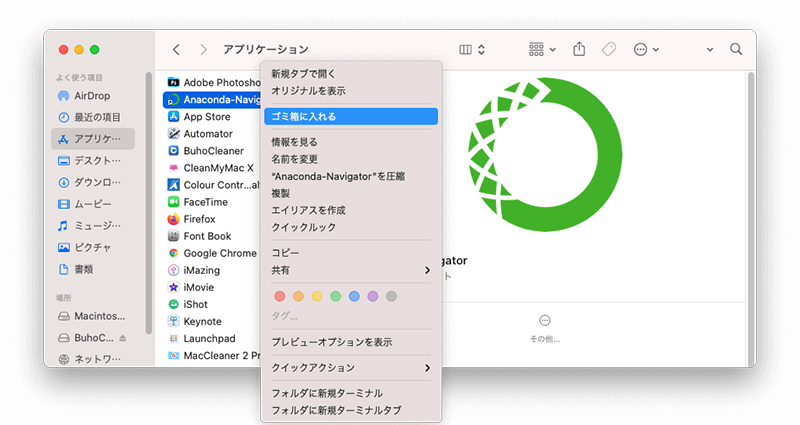Apply the gray tag color

tap(391, 296)
